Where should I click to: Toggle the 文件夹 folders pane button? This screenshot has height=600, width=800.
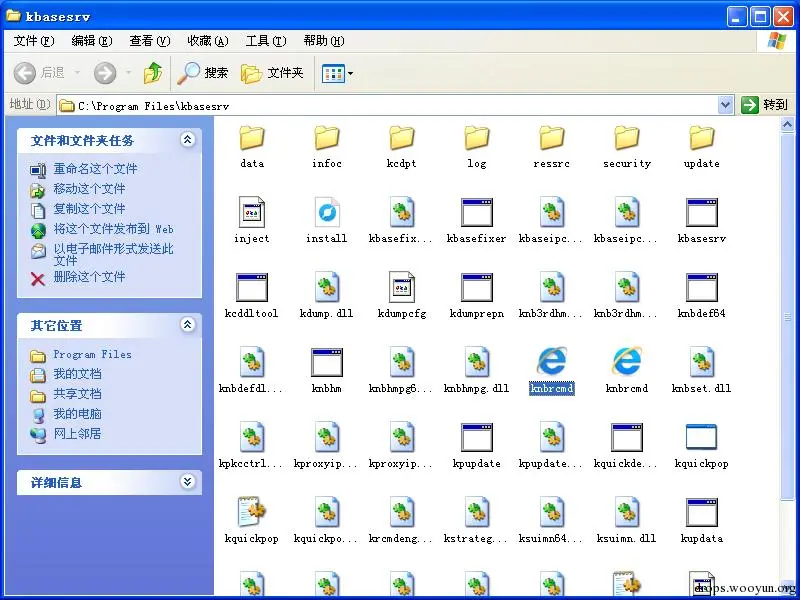pos(272,73)
